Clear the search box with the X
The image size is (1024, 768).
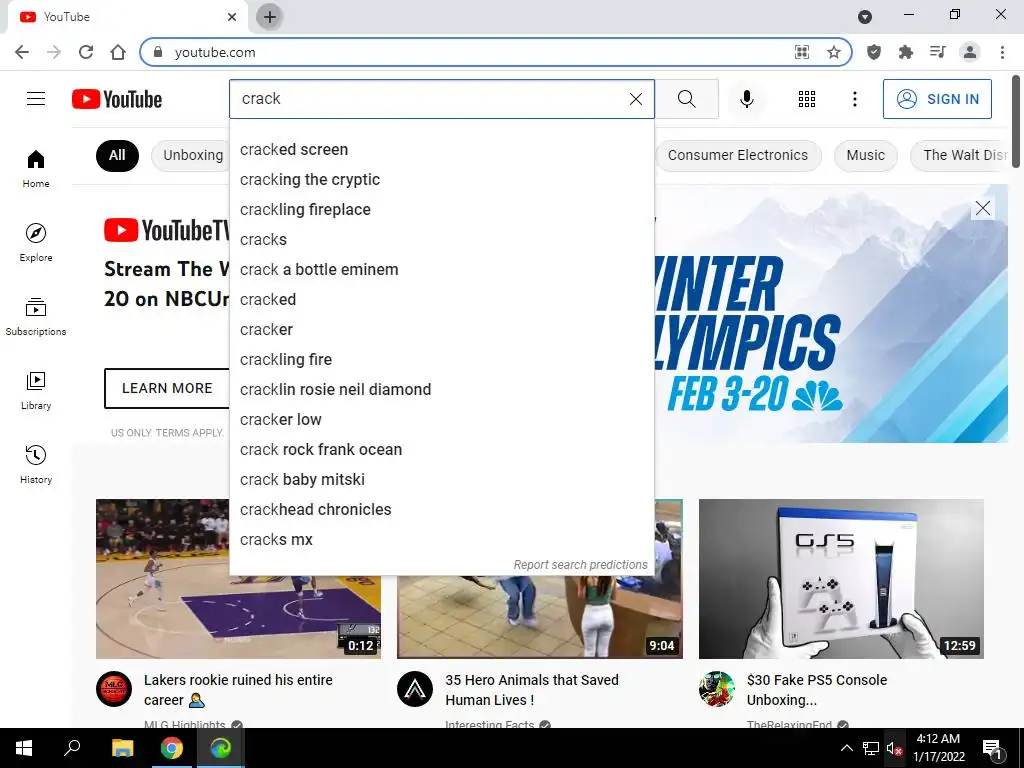(x=635, y=99)
